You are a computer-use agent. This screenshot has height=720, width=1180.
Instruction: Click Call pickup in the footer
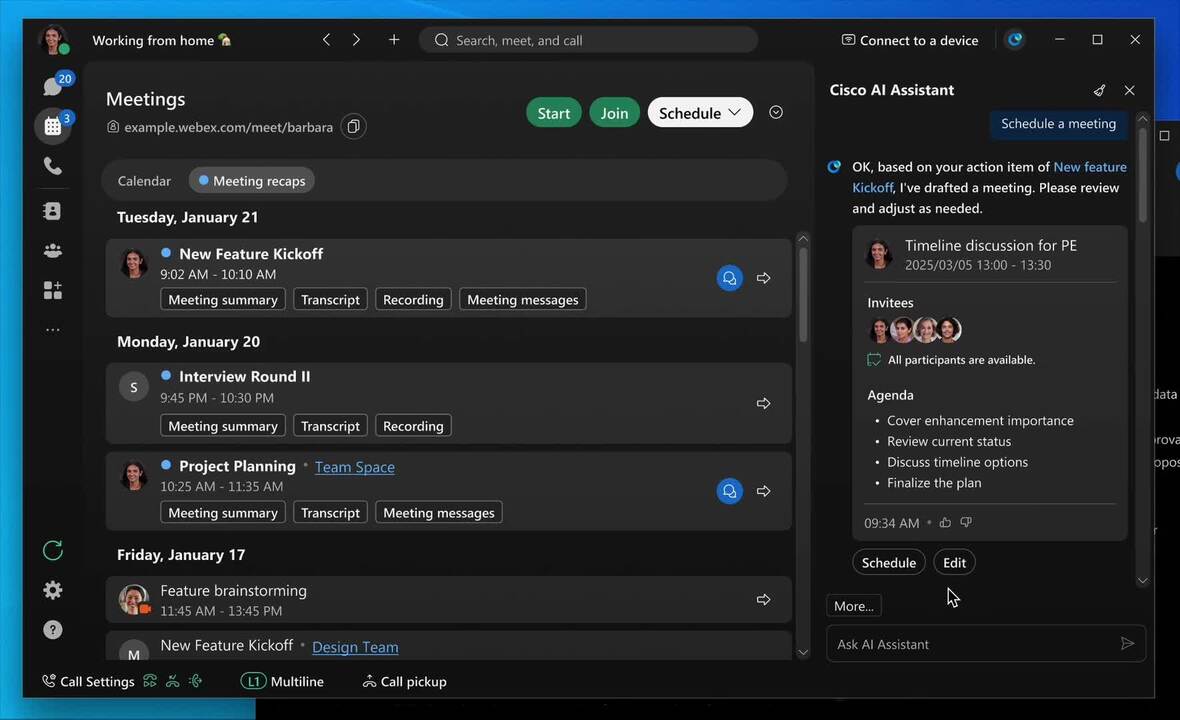[405, 681]
